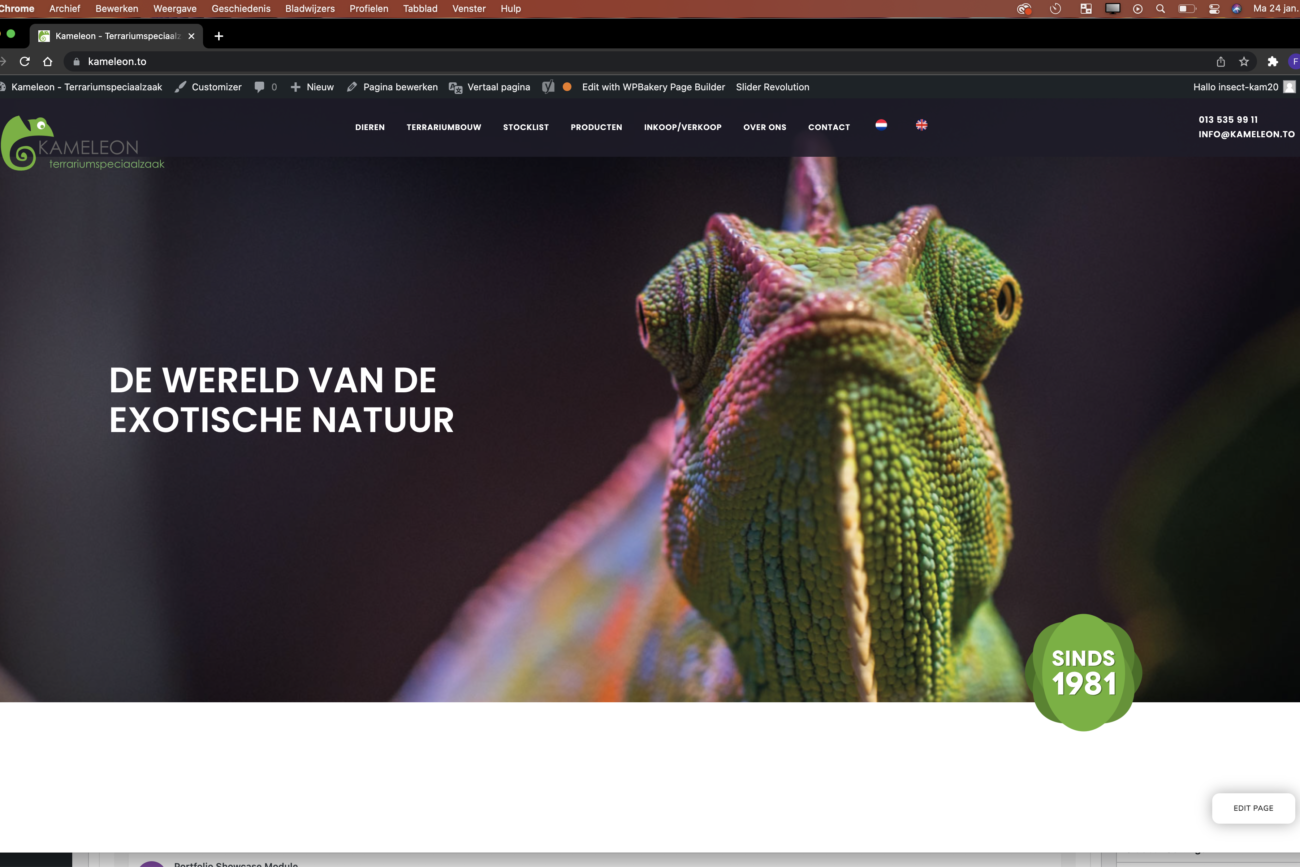Open macOS Control Center toggle icon
1300x867 pixels.
1214,9
